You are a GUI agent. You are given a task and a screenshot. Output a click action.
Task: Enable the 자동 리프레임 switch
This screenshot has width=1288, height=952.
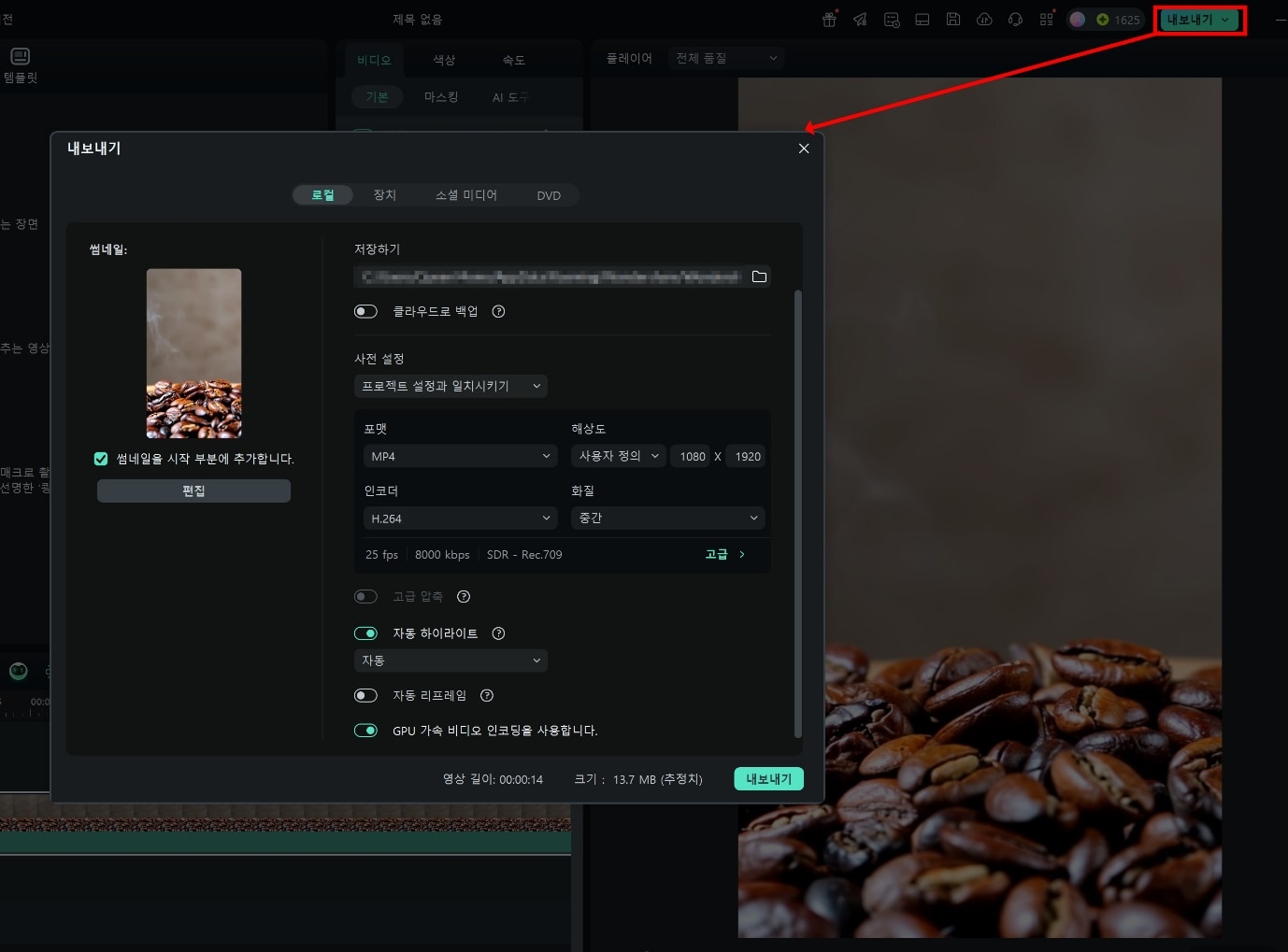pyautogui.click(x=365, y=695)
